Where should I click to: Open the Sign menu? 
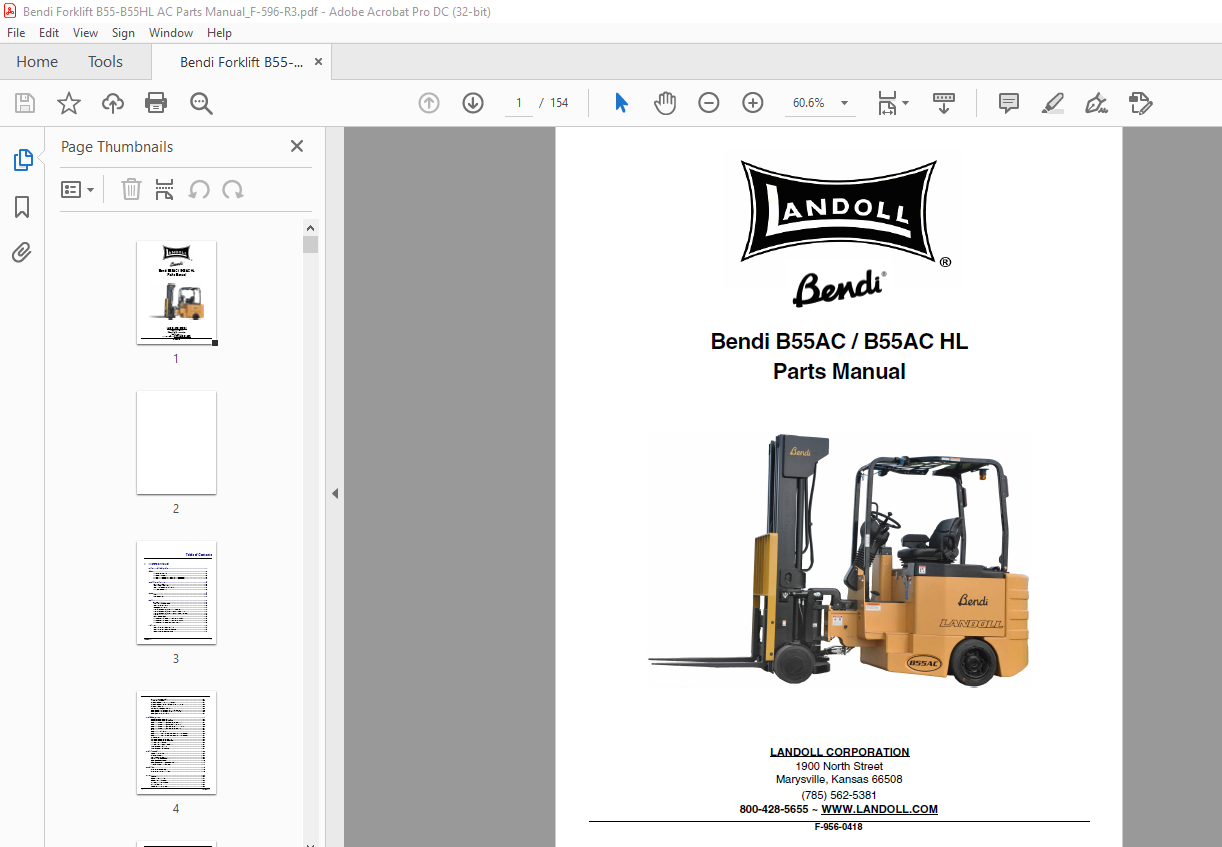coord(123,33)
